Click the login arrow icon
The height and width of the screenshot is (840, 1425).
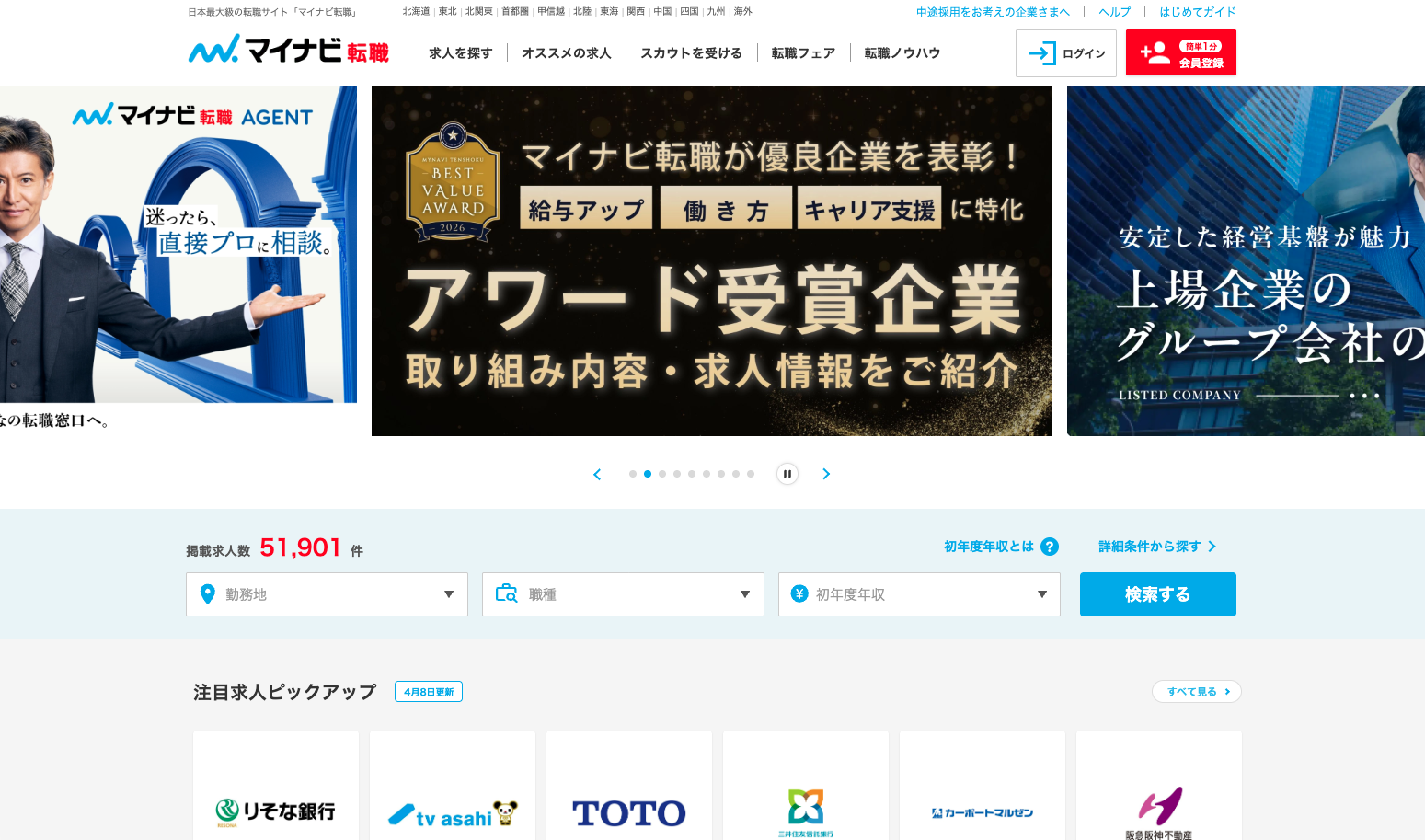[1041, 53]
